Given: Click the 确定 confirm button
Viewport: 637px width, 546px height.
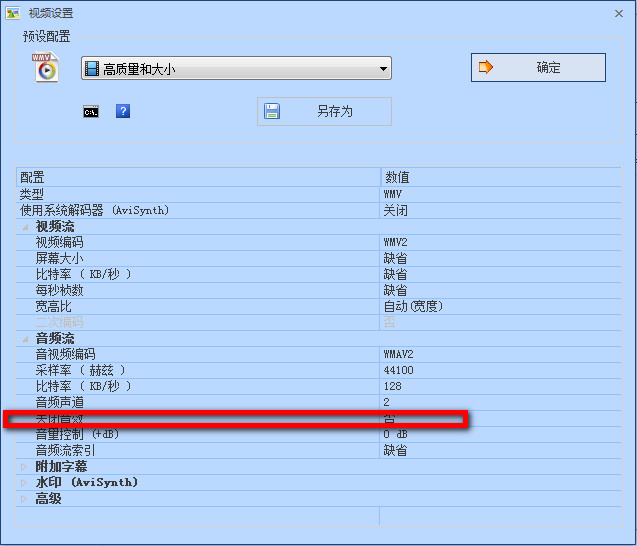Looking at the screenshot, I should click(x=538, y=68).
